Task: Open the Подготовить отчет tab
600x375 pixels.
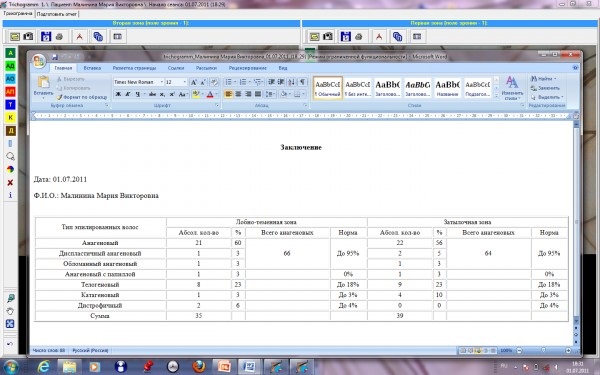Action: [x=57, y=14]
